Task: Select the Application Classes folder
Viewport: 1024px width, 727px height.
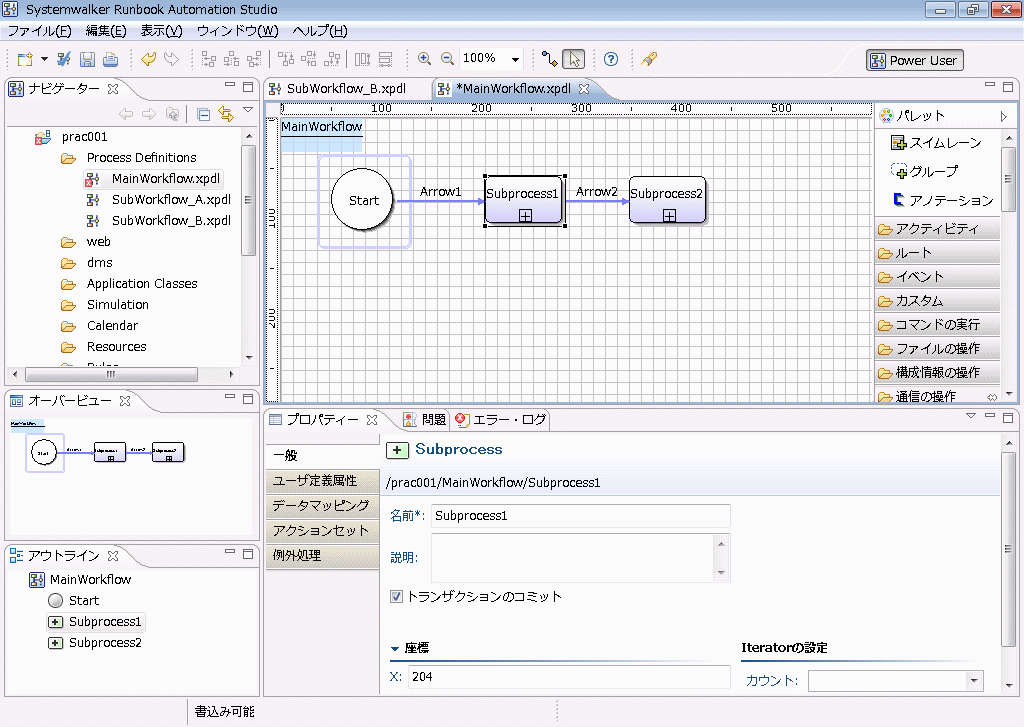Action: coord(142,283)
